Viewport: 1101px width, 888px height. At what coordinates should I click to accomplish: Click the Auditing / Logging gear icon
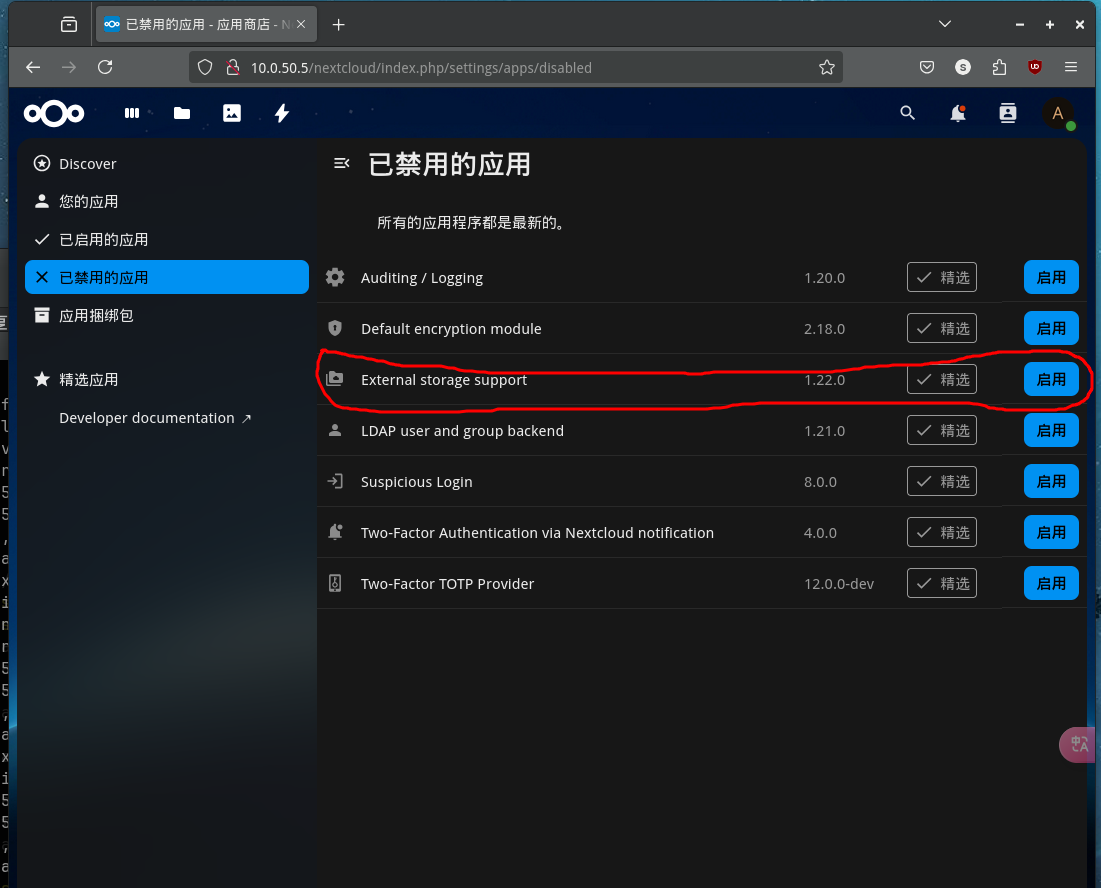335,277
